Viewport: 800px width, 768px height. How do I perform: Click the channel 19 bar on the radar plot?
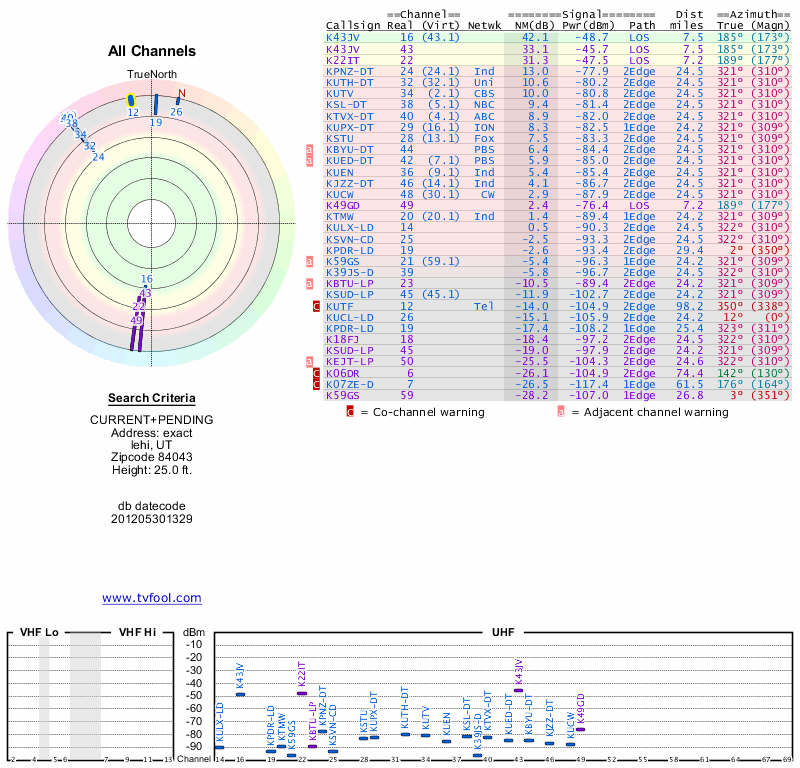click(155, 106)
